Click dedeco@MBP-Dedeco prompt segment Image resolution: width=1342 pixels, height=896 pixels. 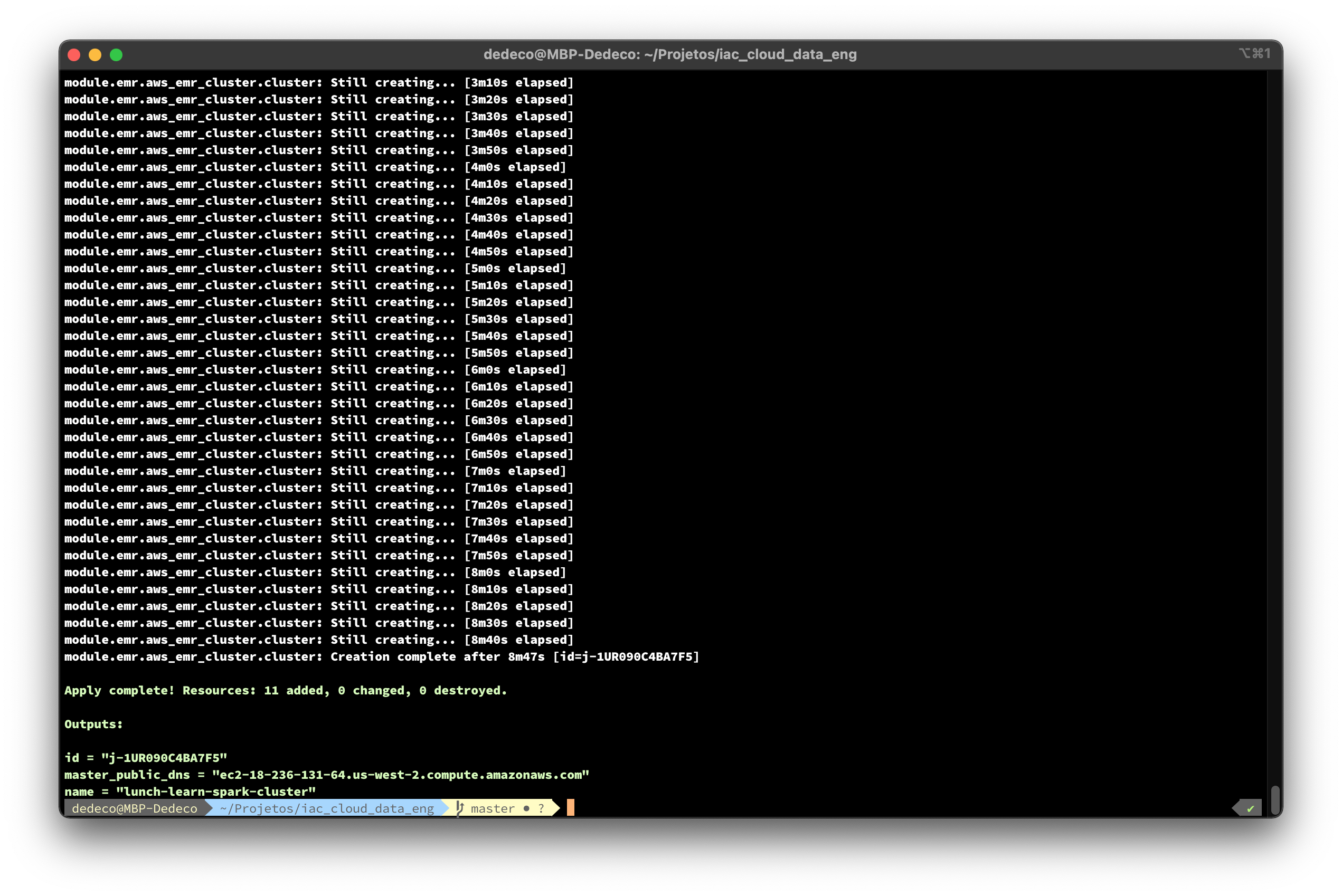[134, 808]
